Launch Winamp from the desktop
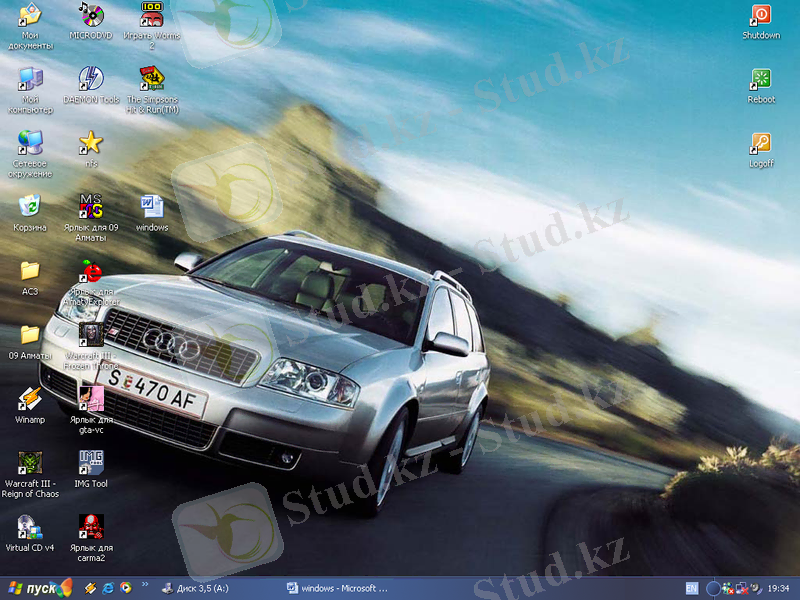Viewport: 800px width, 600px height. point(30,405)
